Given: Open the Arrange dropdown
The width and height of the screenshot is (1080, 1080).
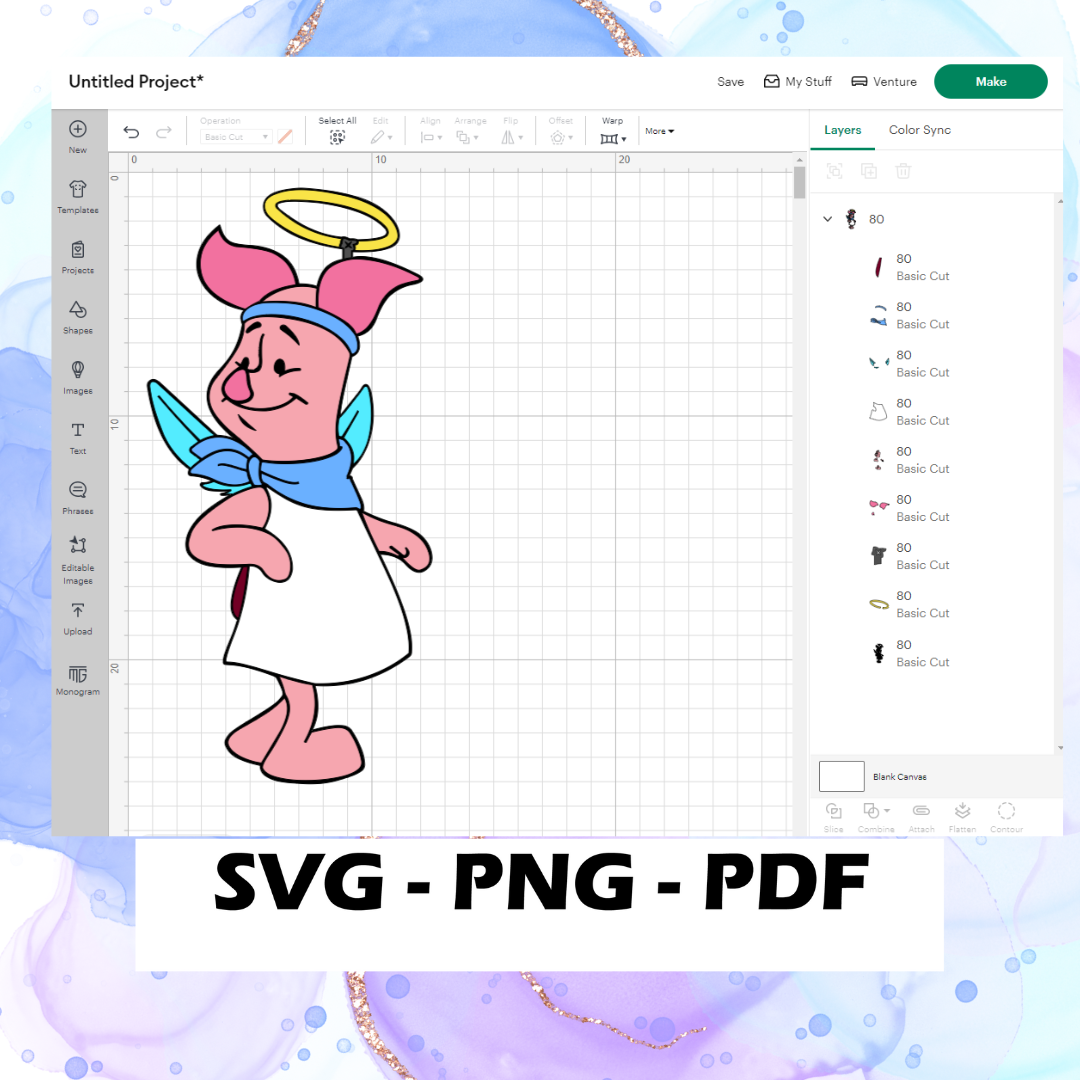Looking at the screenshot, I should 468,137.
